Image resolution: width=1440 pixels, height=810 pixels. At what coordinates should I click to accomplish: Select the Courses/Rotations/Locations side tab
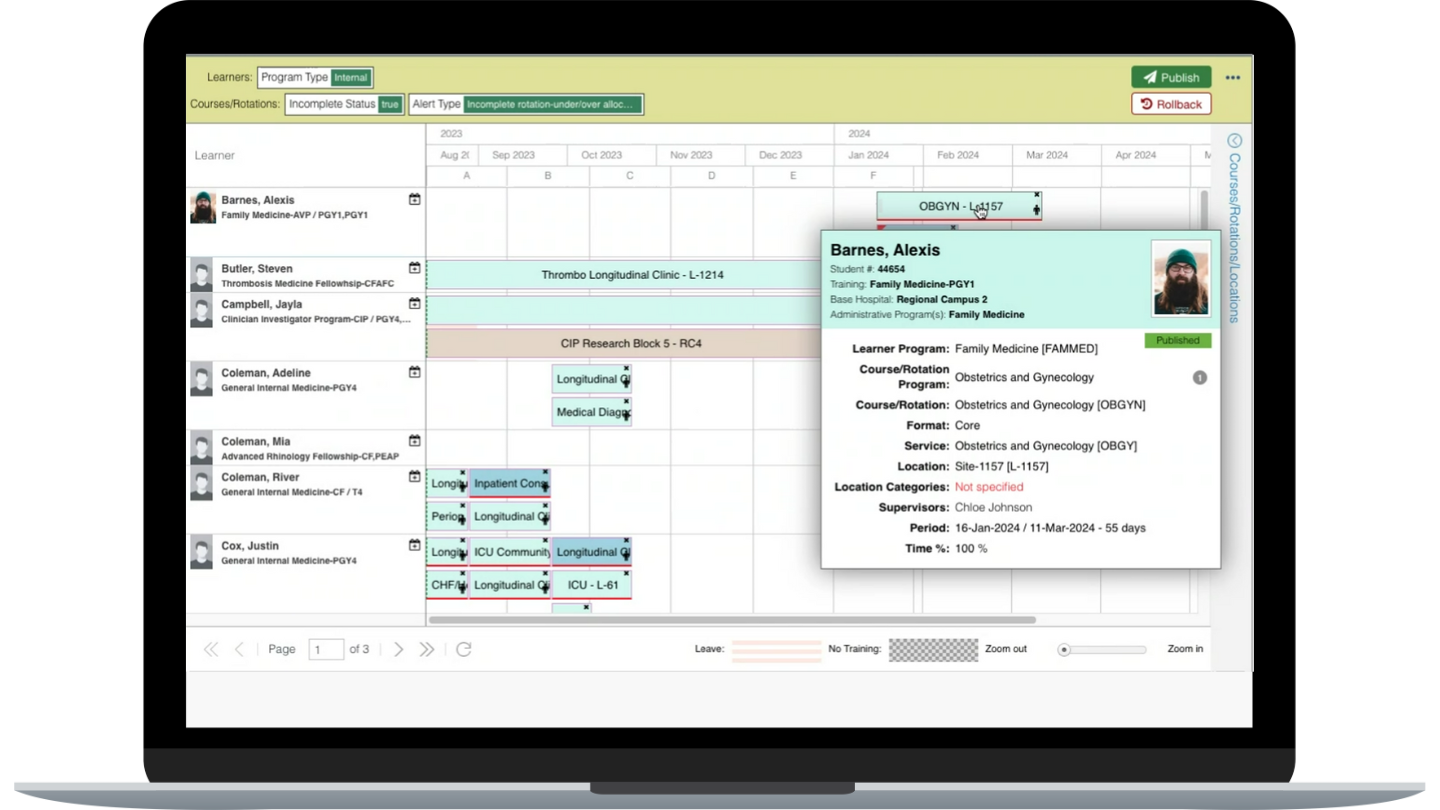click(x=1233, y=240)
